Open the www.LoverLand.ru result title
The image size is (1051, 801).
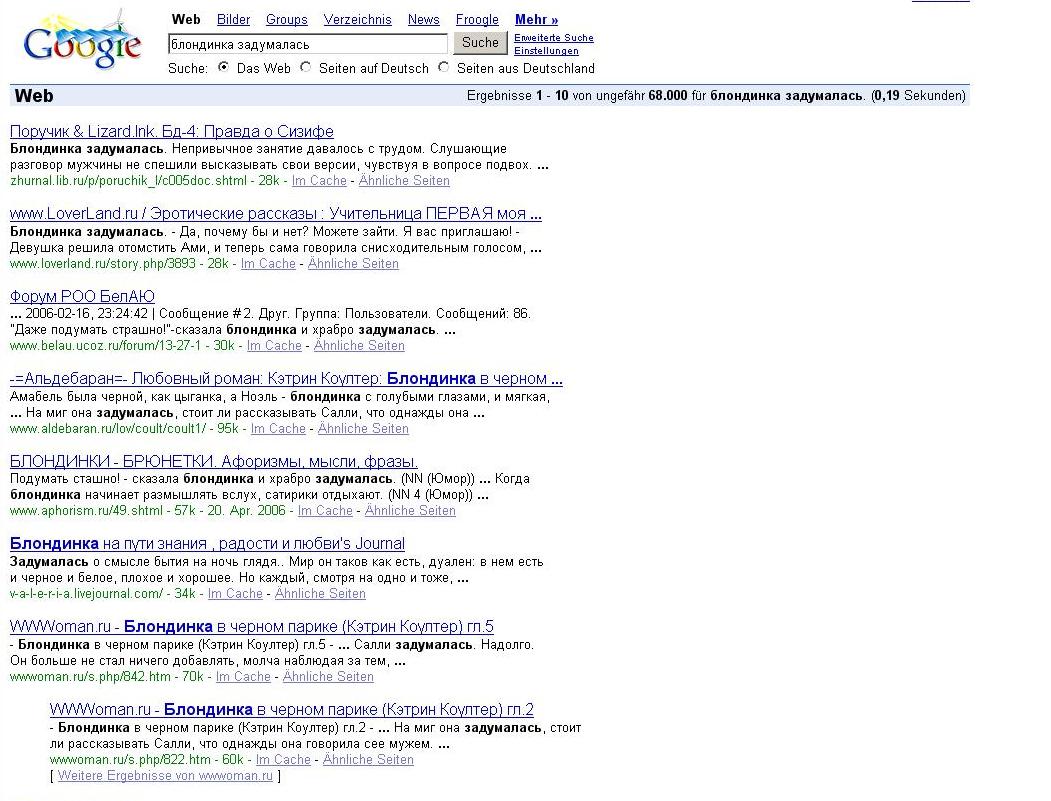pyautogui.click(x=275, y=214)
